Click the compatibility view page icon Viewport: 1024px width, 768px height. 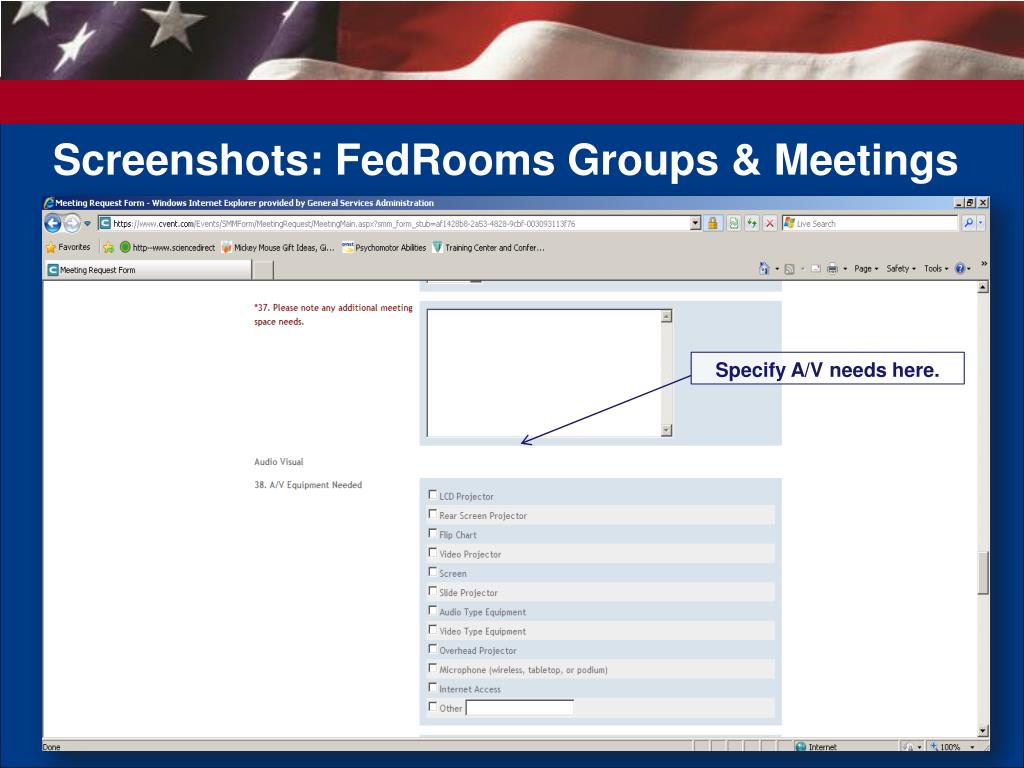[733, 223]
